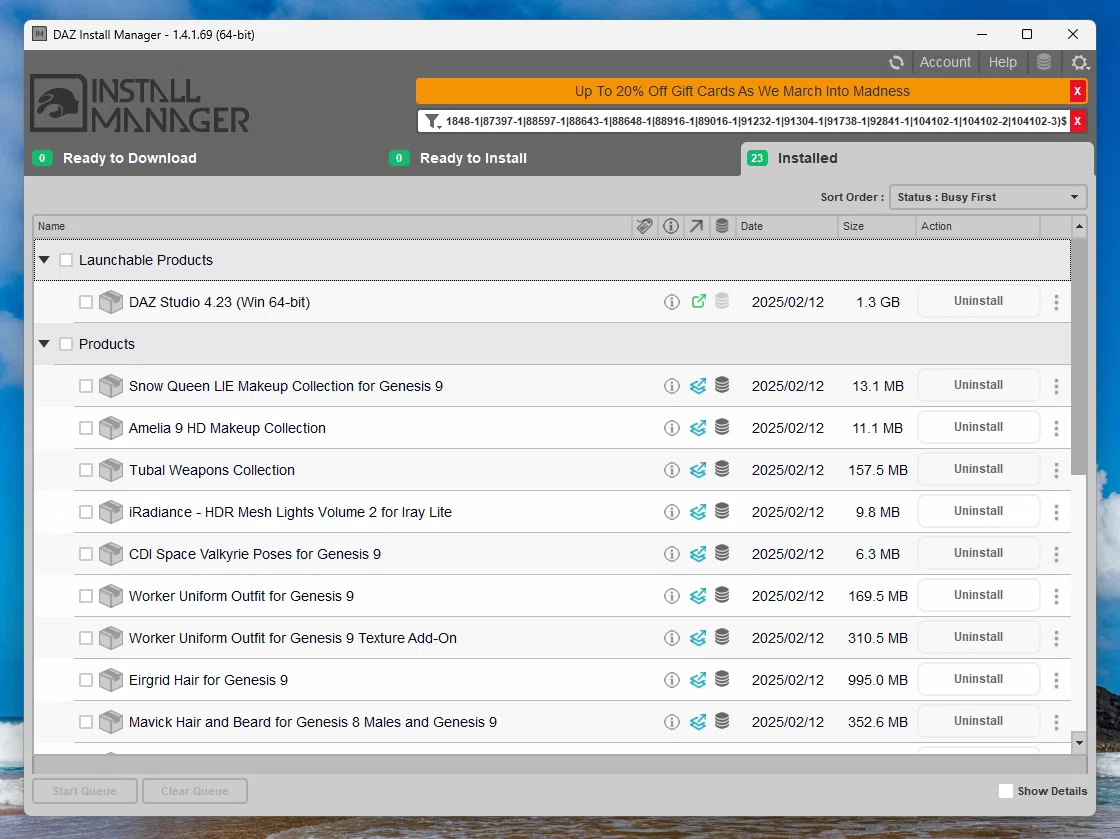Image resolution: width=1120 pixels, height=839 pixels.
Task: Click the Start Queue button
Action: point(84,791)
